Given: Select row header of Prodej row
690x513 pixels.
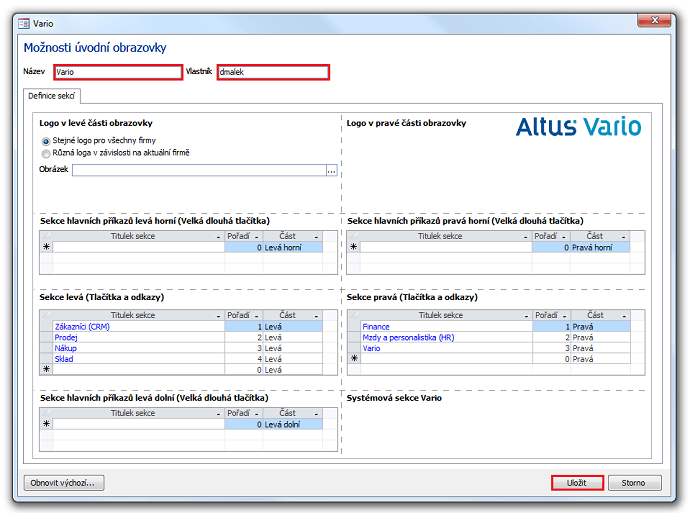Looking at the screenshot, I should [x=46, y=337].
